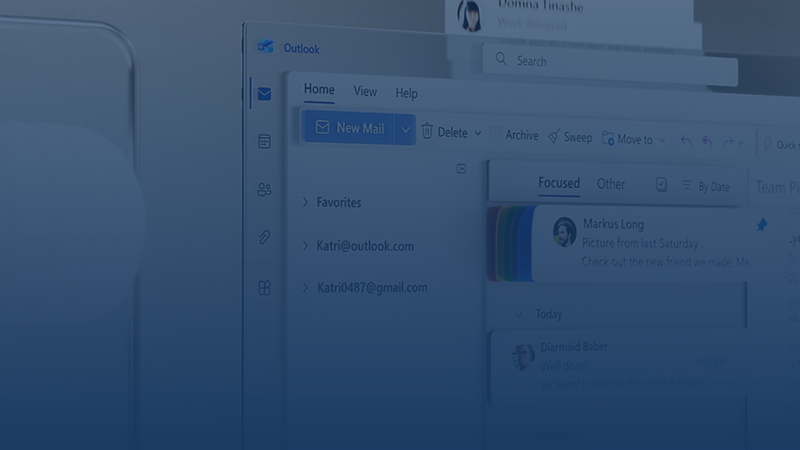Select the Focused inbox tab
The width and height of the screenshot is (800, 450).
point(559,183)
